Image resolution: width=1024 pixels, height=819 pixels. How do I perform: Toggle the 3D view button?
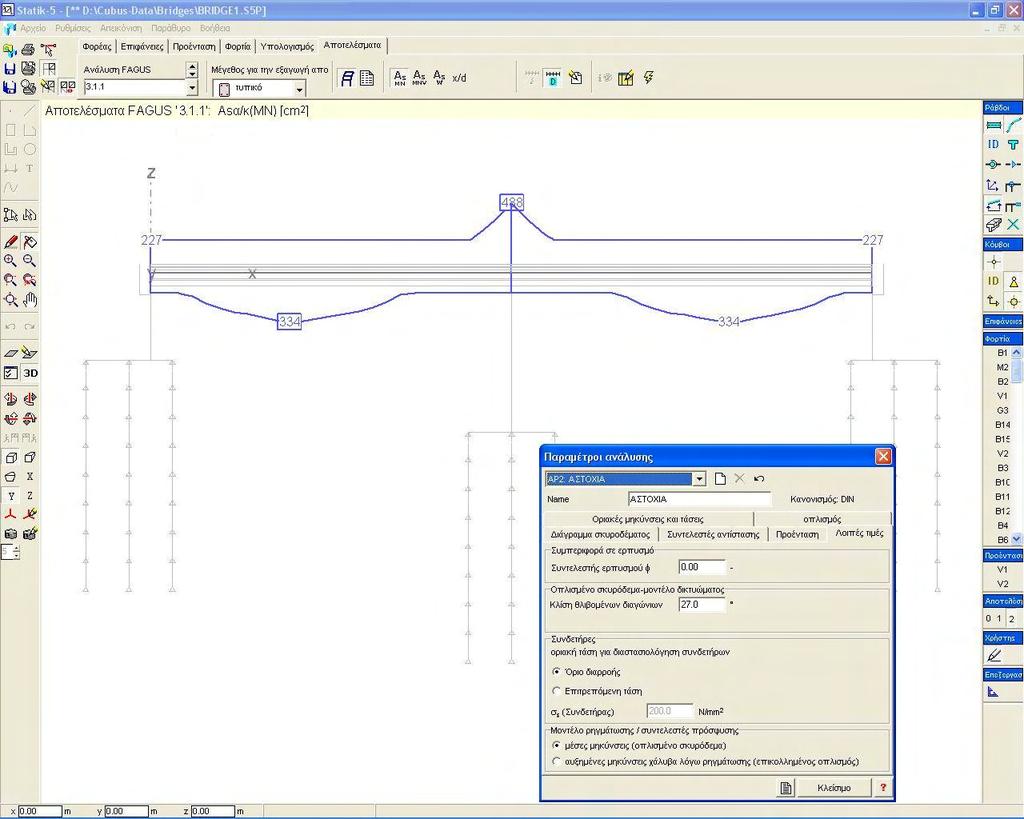coord(30,373)
